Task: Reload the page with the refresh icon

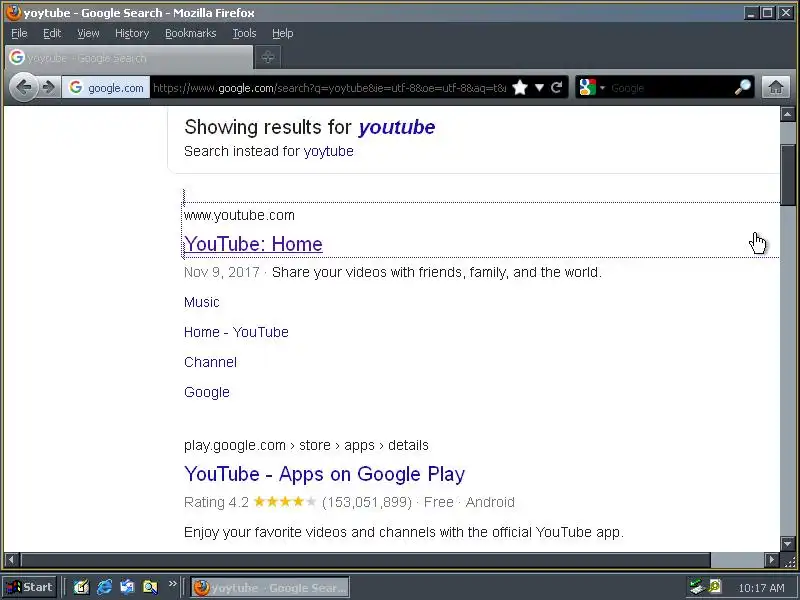Action: [x=557, y=88]
